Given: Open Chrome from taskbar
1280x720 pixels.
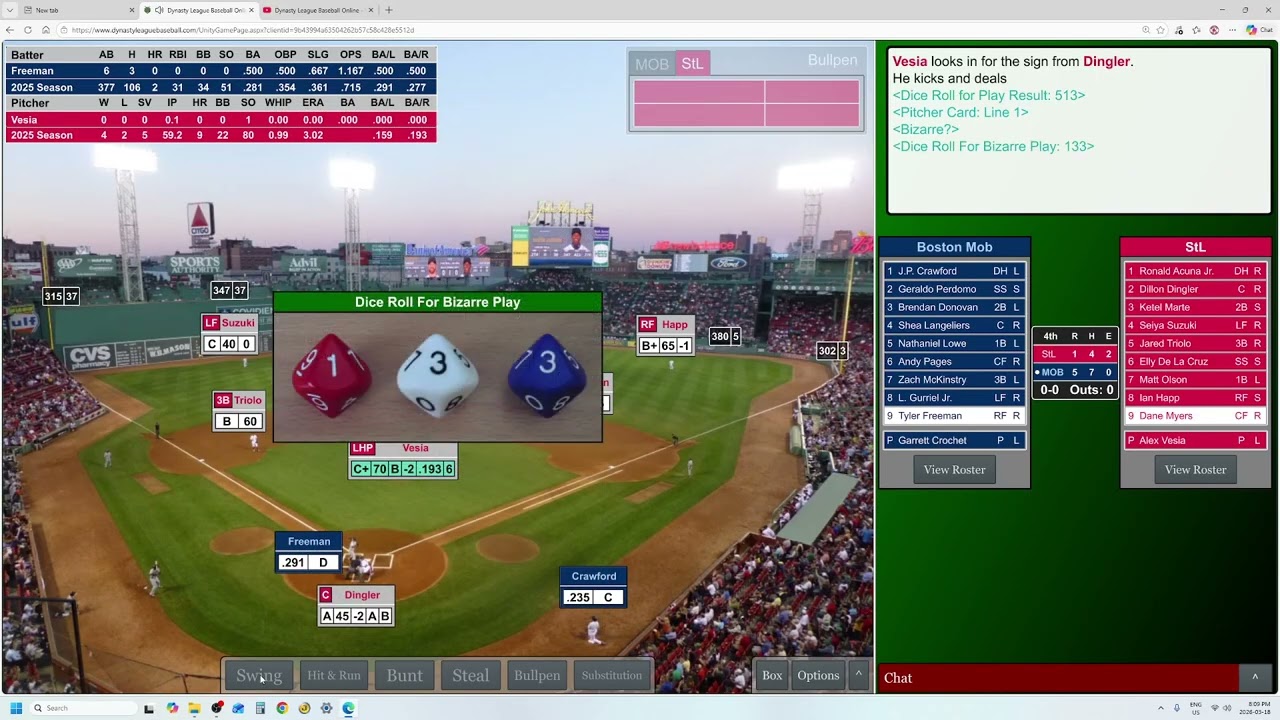Looking at the screenshot, I should (x=282, y=708).
